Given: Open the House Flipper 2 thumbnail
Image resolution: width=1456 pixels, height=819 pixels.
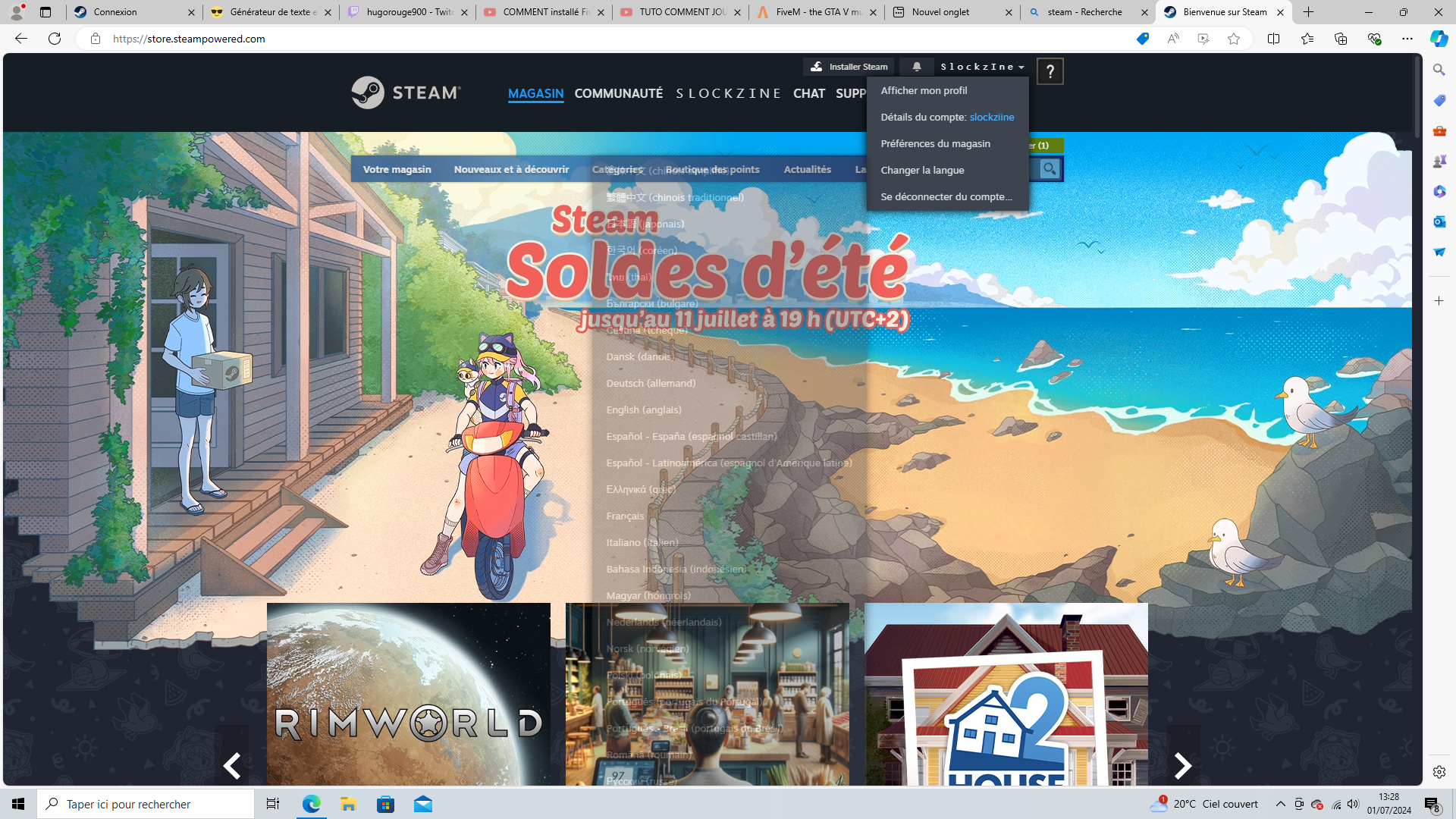Looking at the screenshot, I should pos(1006,694).
